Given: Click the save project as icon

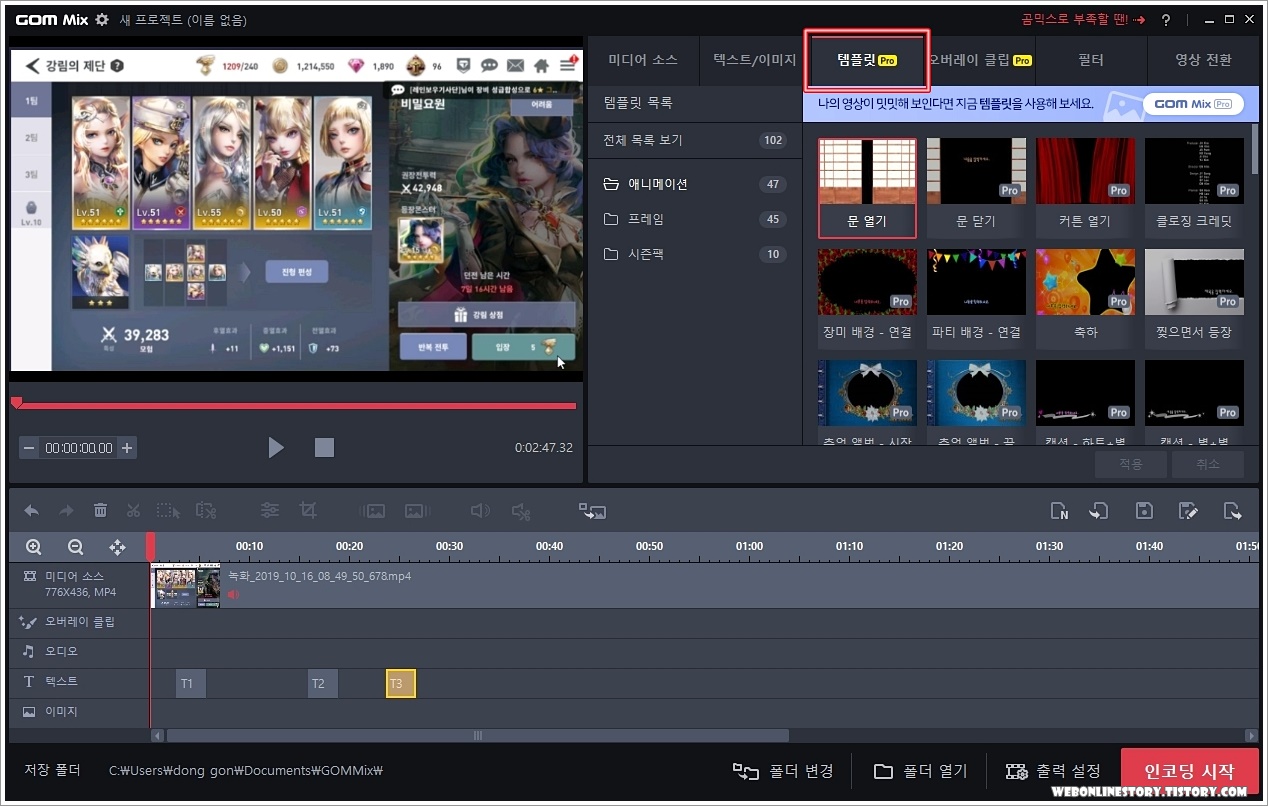Looking at the screenshot, I should (x=1188, y=511).
